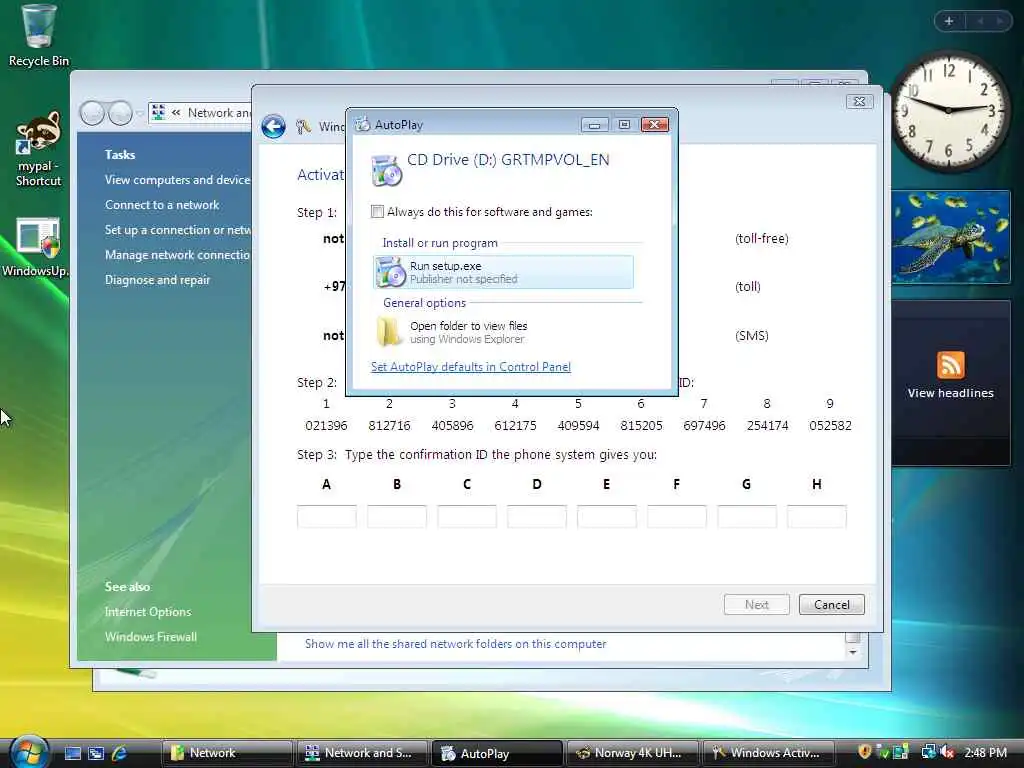The width and height of the screenshot is (1024, 768).
Task: Close the Windows Activation window
Action: [x=859, y=102]
